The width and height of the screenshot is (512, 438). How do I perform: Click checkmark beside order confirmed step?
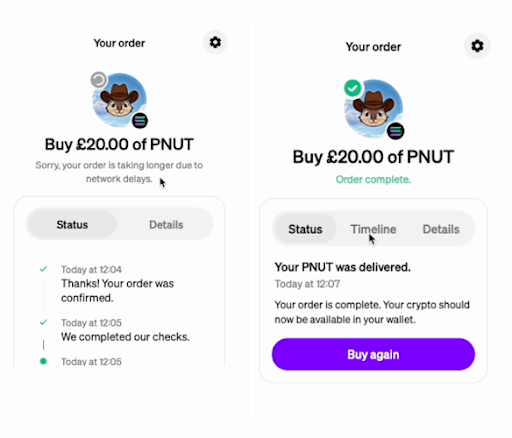[43, 269]
